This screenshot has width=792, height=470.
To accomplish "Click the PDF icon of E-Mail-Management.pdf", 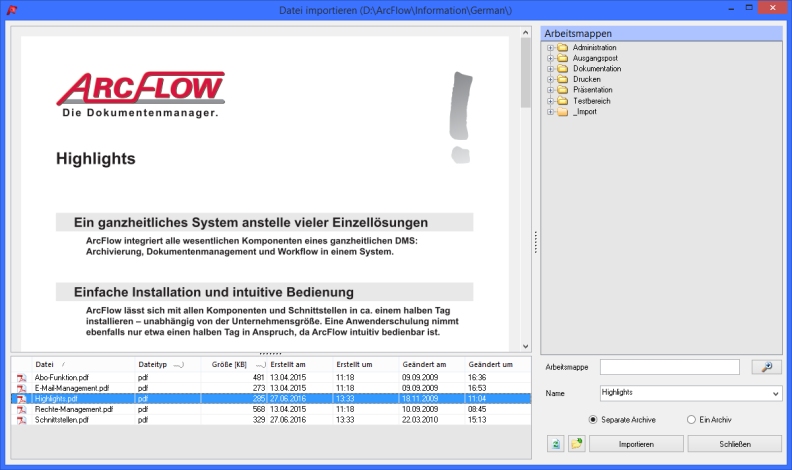I will (22, 388).
